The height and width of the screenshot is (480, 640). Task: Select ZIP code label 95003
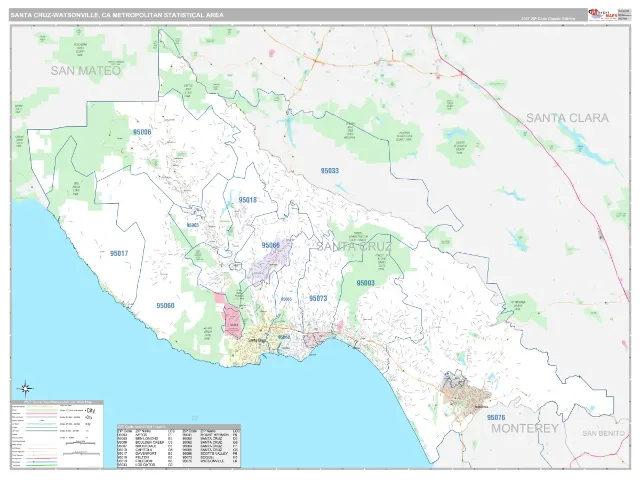click(365, 283)
